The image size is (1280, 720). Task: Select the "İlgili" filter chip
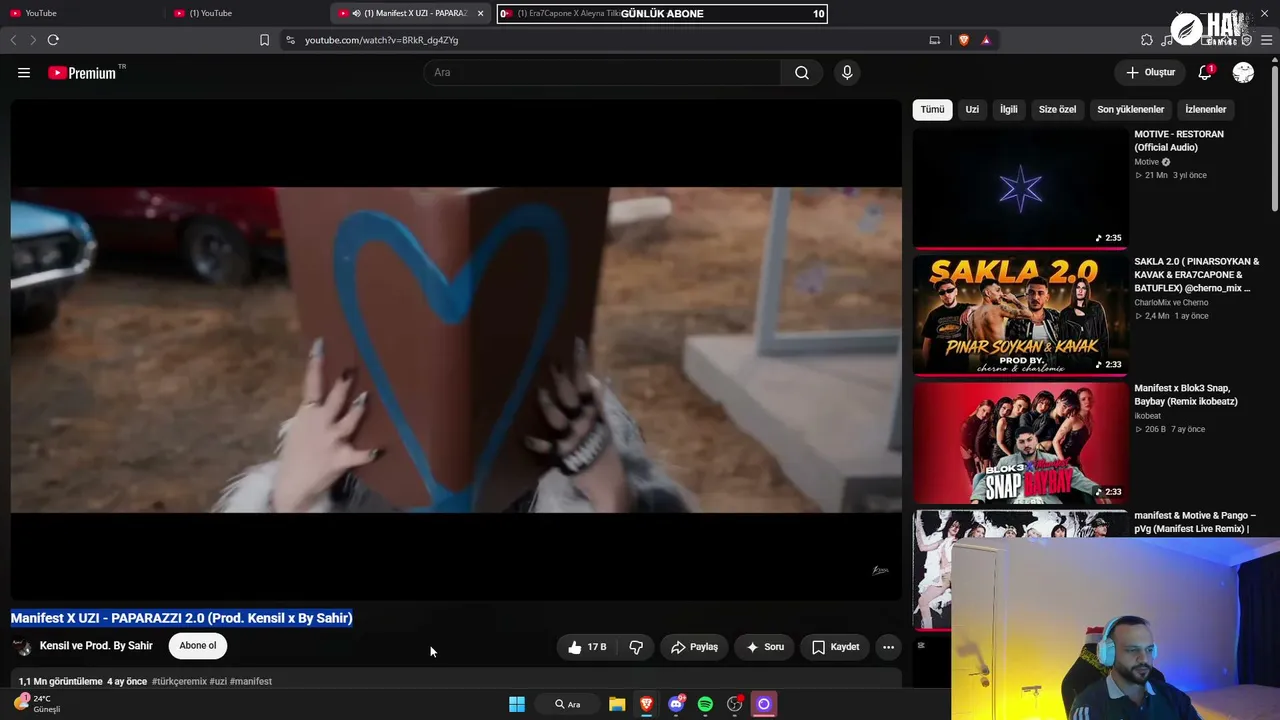tap(1009, 109)
